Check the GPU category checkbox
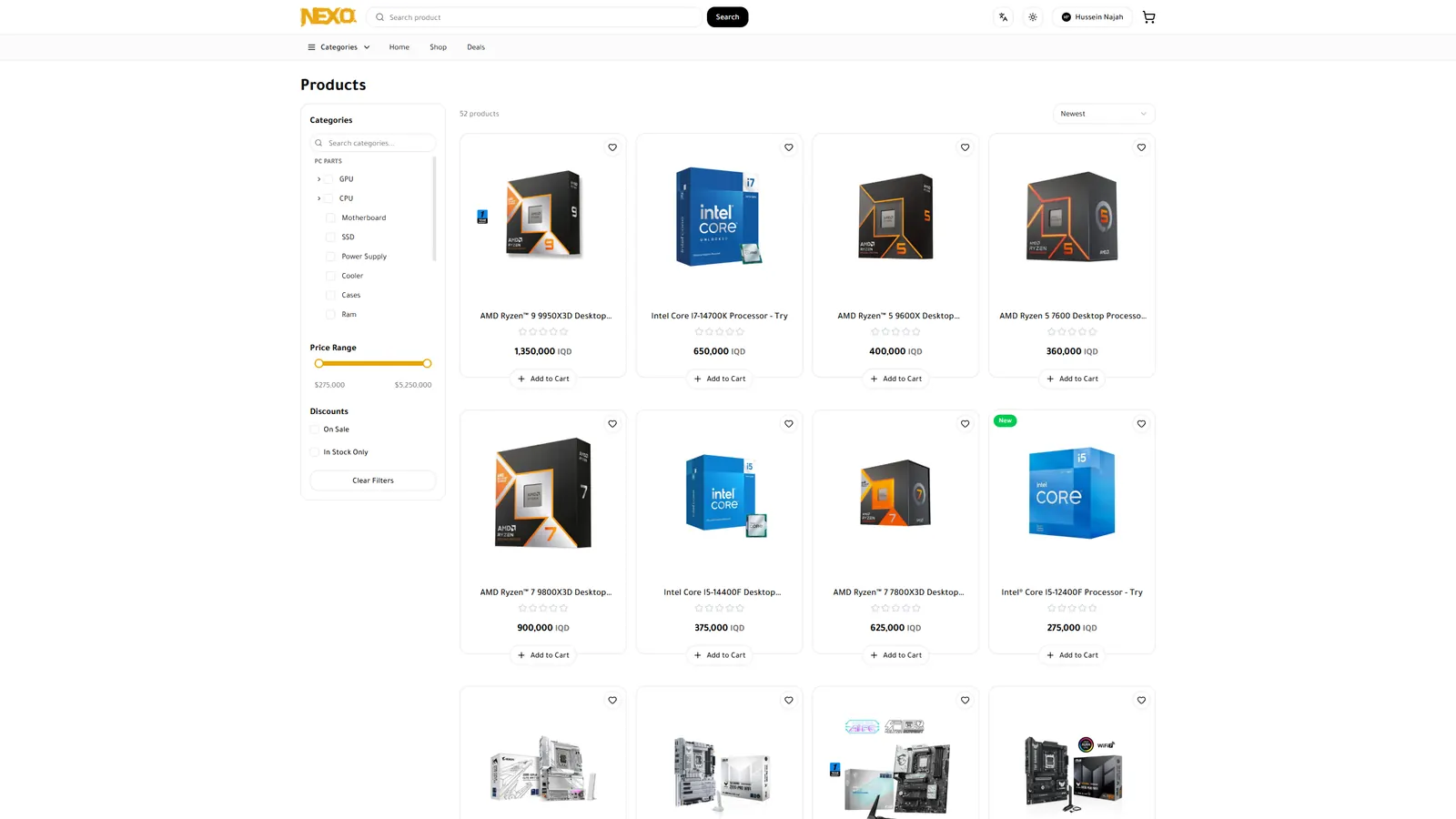Image resolution: width=1456 pixels, height=819 pixels. [x=329, y=179]
